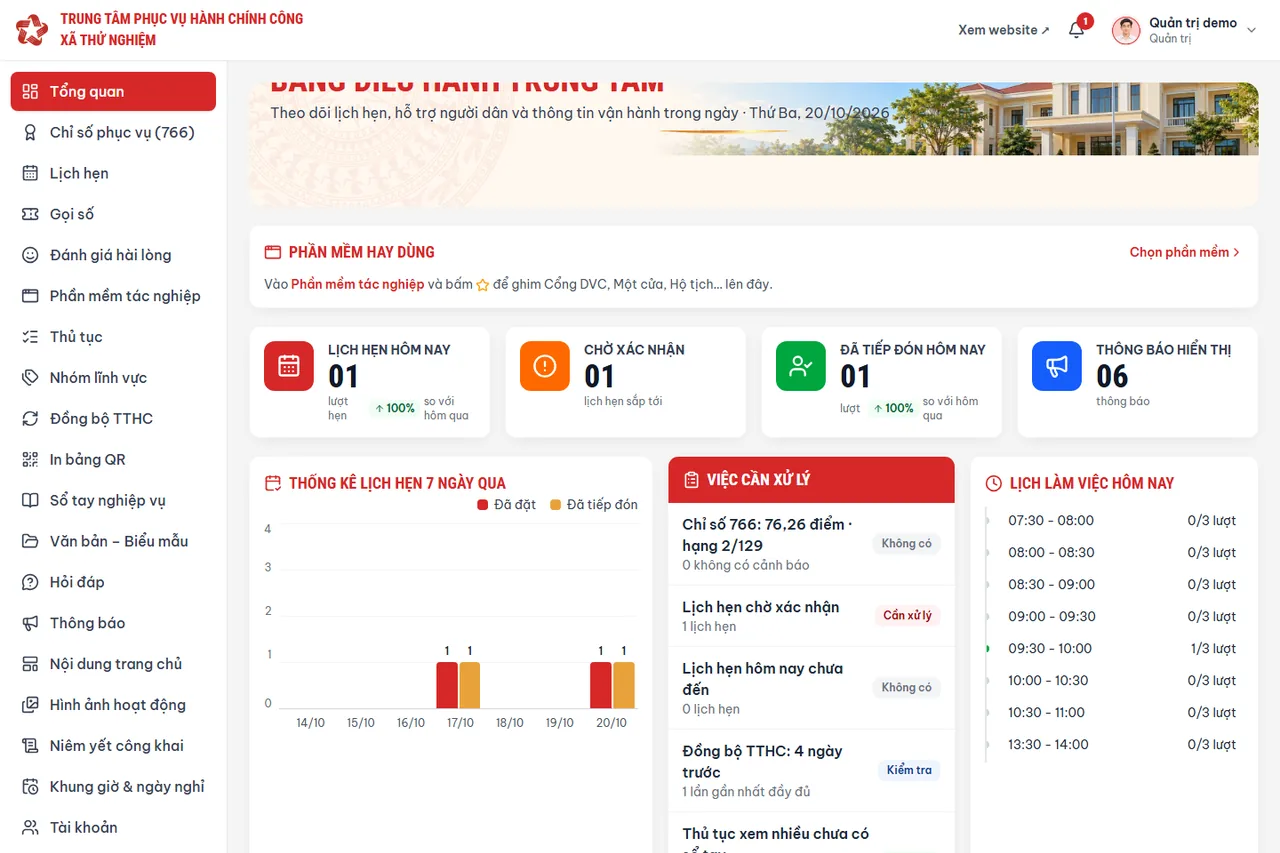Click the Hình ảnh hoạt động image icon
Viewport: 1280px width, 853px height.
[x=30, y=705]
